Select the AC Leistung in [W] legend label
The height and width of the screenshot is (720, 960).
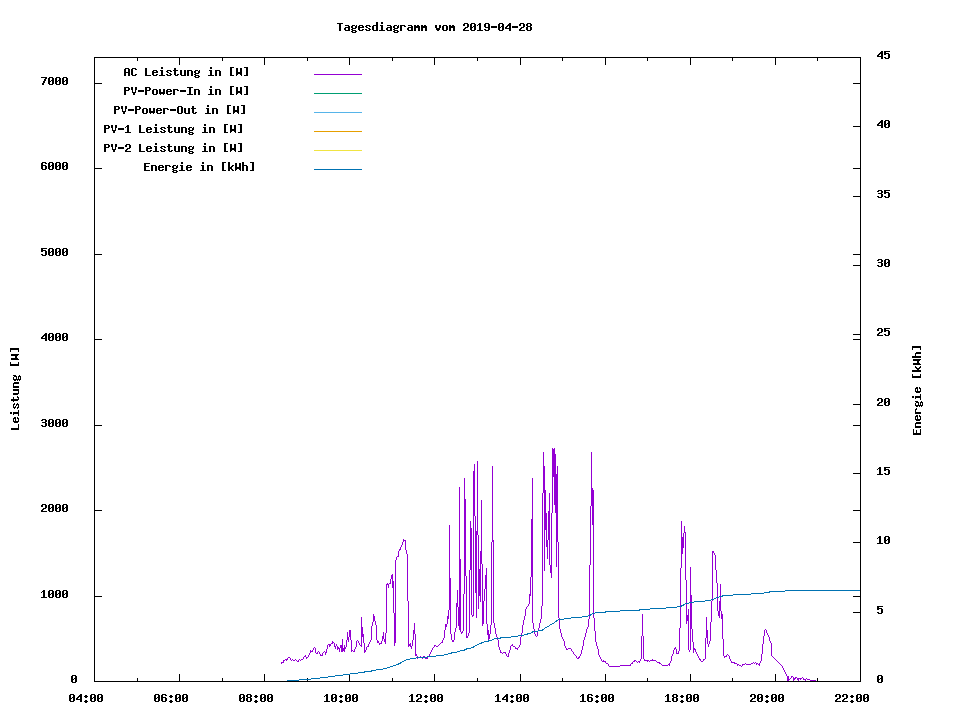coord(186,72)
